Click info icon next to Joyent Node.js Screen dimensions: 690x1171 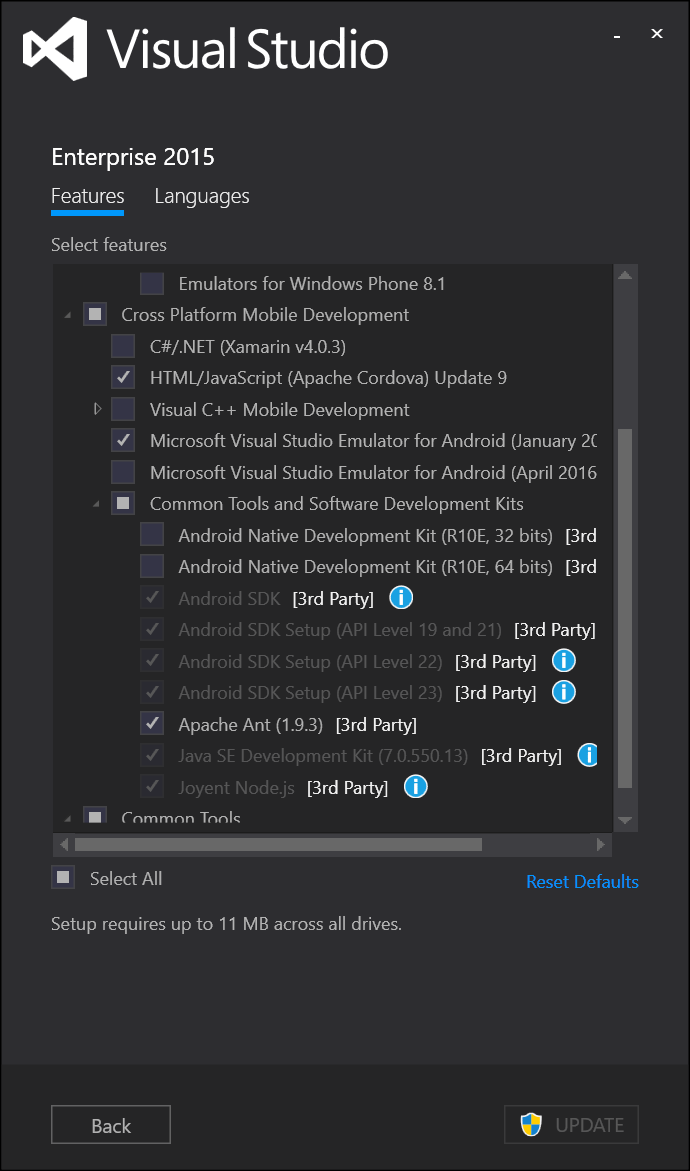pyautogui.click(x=415, y=787)
